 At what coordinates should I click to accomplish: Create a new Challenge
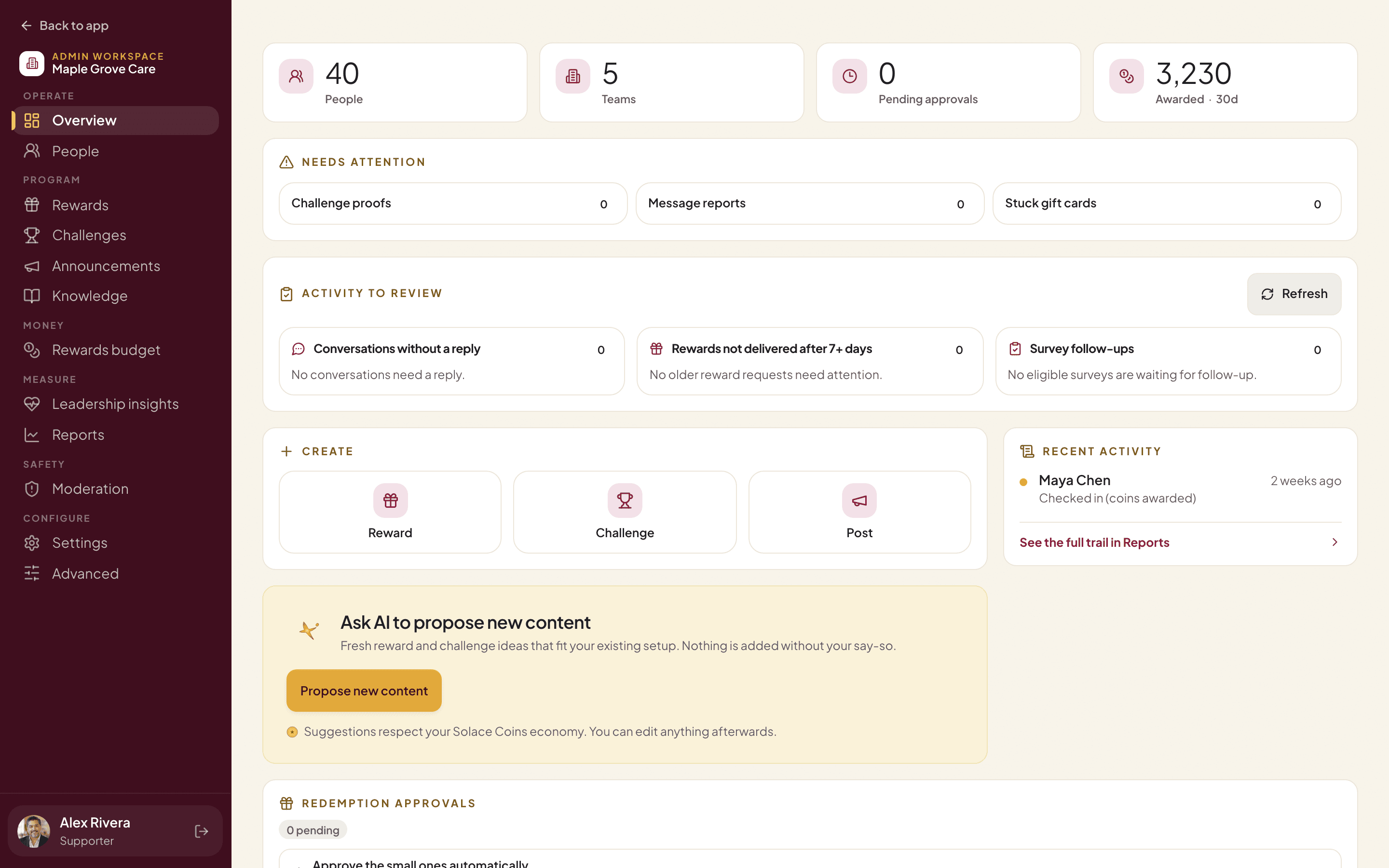point(625,512)
